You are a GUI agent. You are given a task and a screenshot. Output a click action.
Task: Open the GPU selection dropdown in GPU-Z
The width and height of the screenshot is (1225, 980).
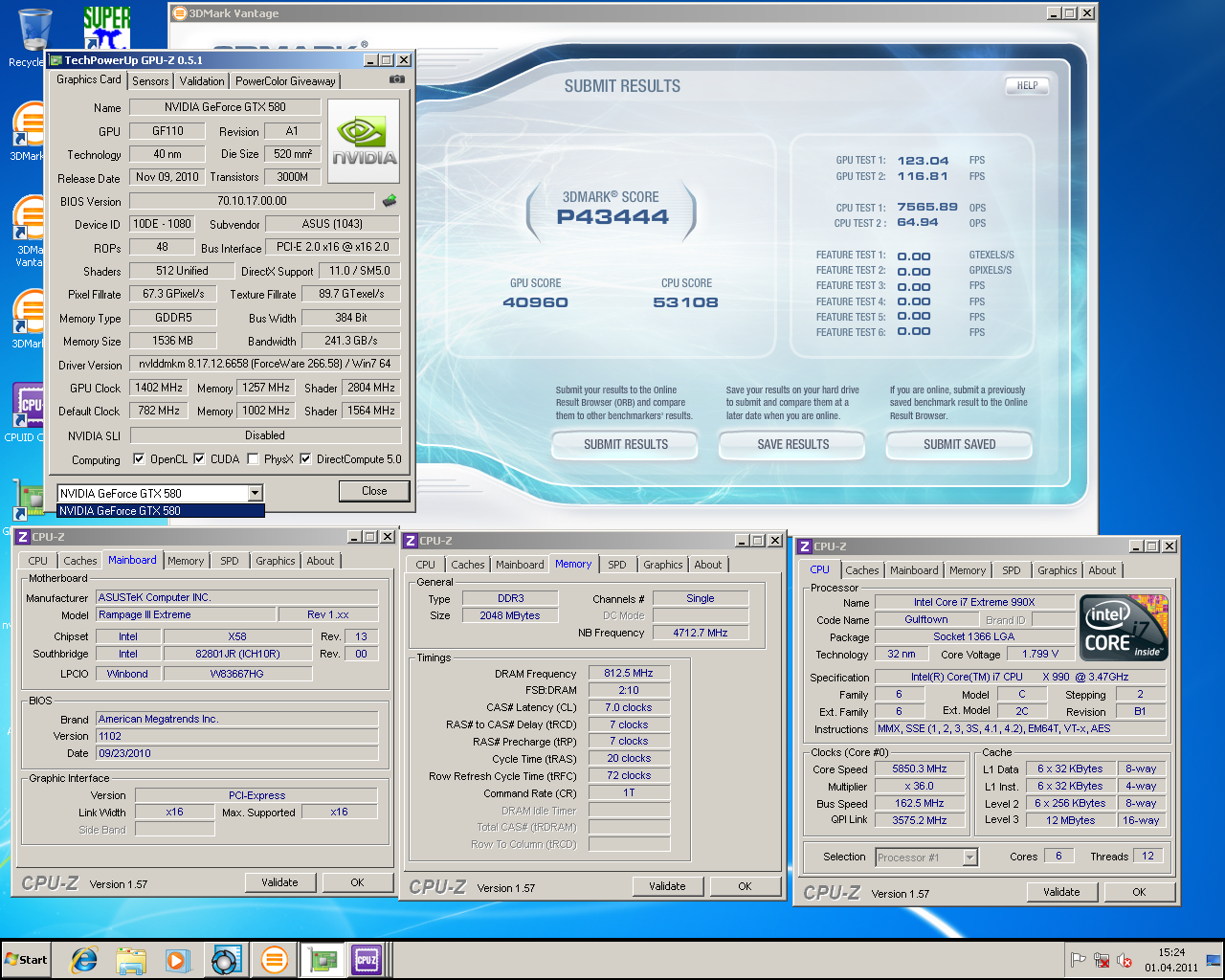pos(255,493)
